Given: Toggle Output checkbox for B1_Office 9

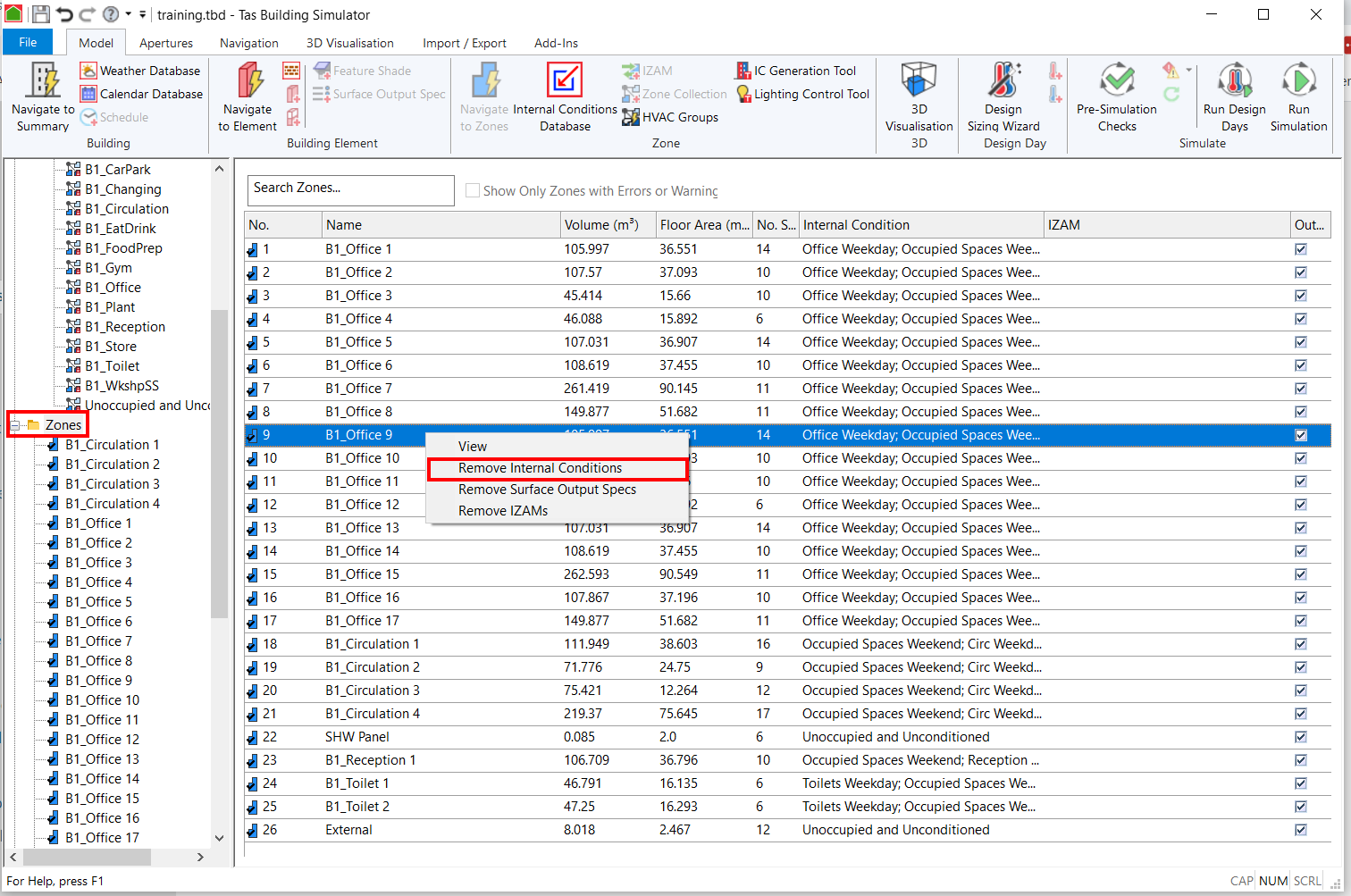Looking at the screenshot, I should (1301, 435).
